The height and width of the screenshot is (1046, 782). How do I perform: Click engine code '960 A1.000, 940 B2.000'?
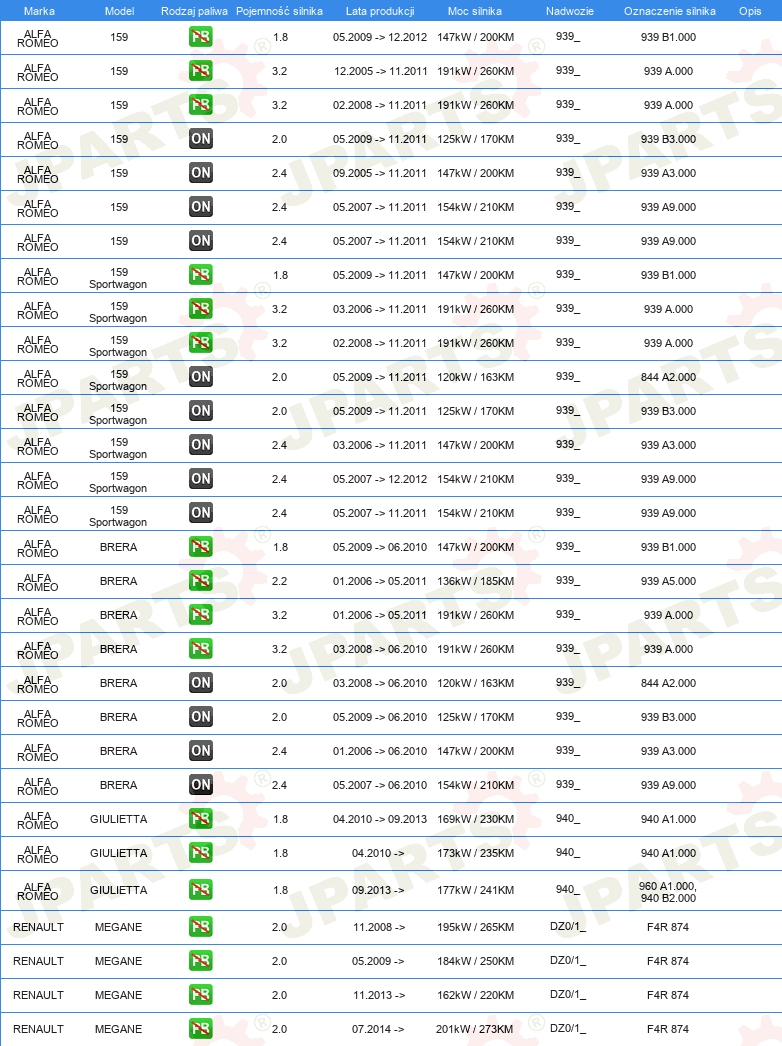668,892
